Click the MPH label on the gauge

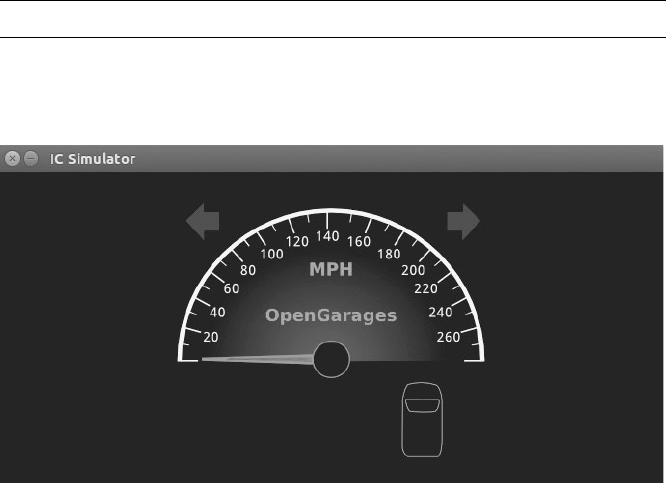click(331, 269)
